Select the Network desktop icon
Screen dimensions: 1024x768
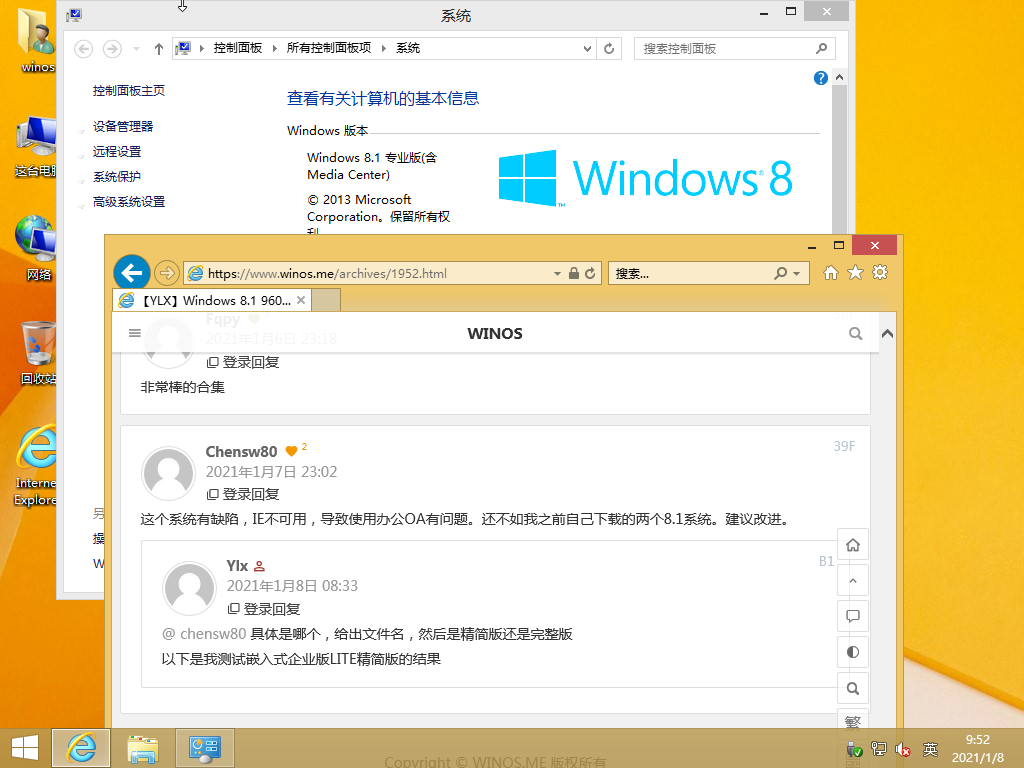[37, 248]
